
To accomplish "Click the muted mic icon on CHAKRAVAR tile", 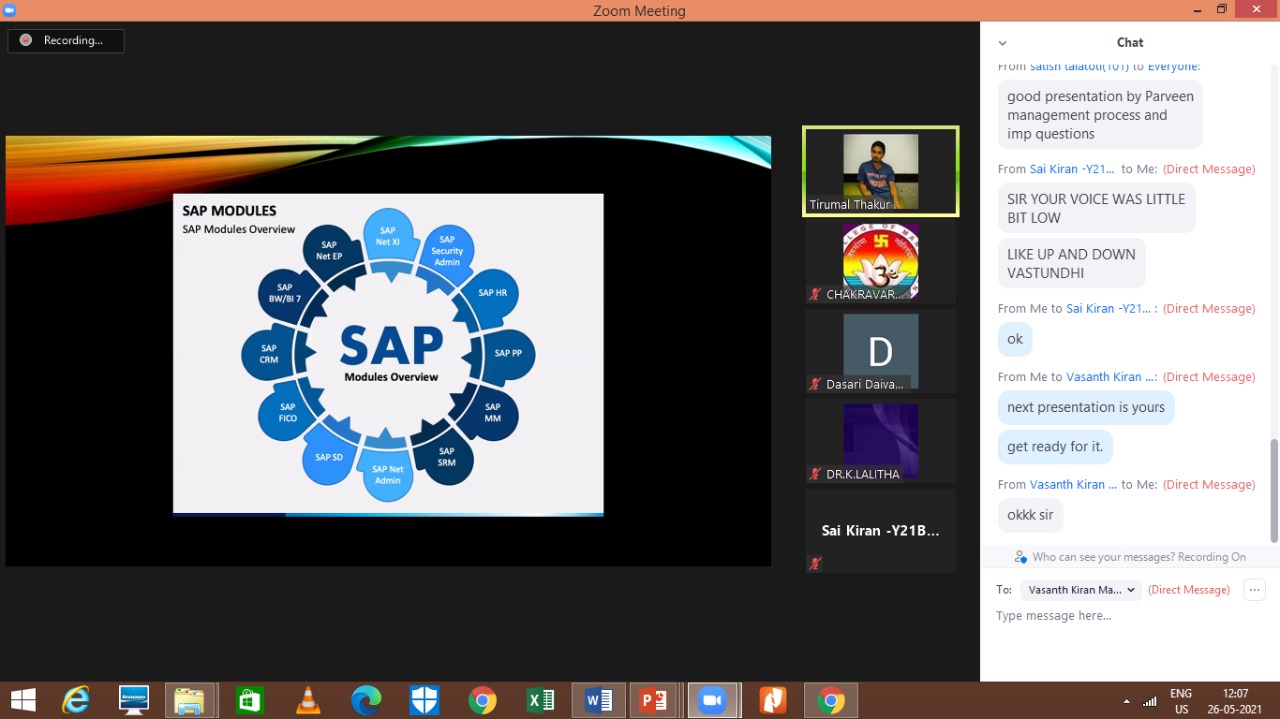I will [816, 294].
